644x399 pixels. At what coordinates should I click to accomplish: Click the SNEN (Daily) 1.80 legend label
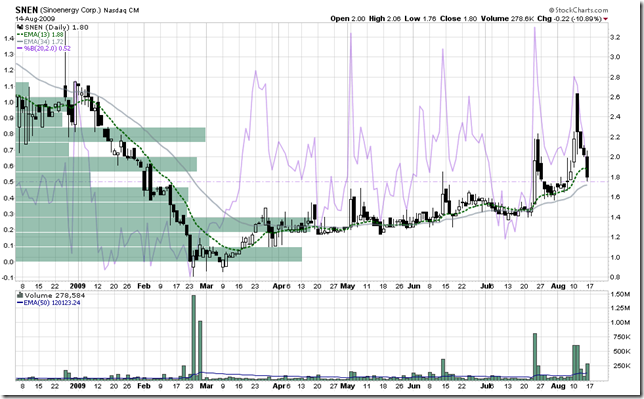(x=56, y=27)
